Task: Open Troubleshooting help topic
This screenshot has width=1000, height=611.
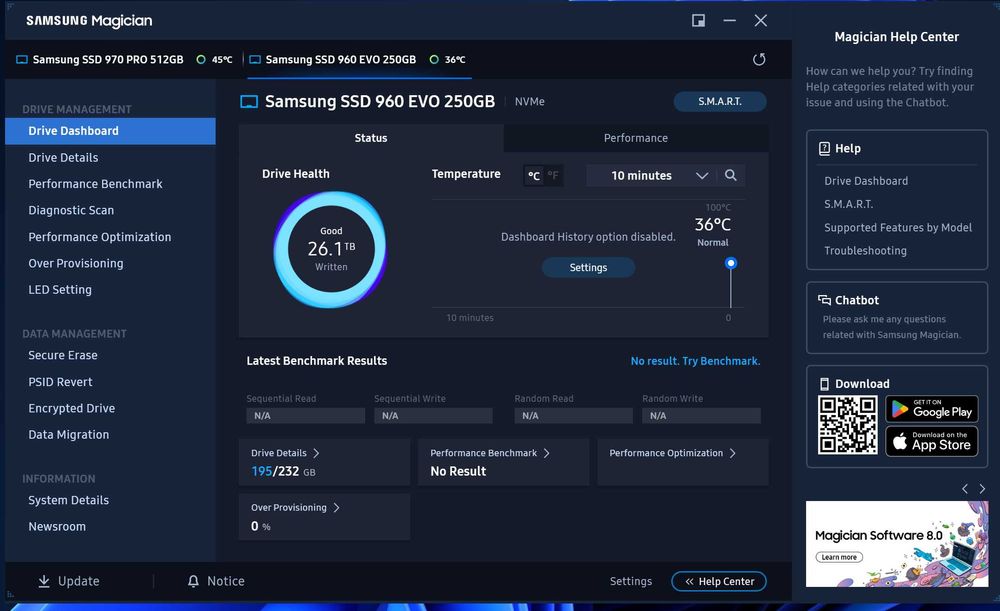Action: click(865, 251)
